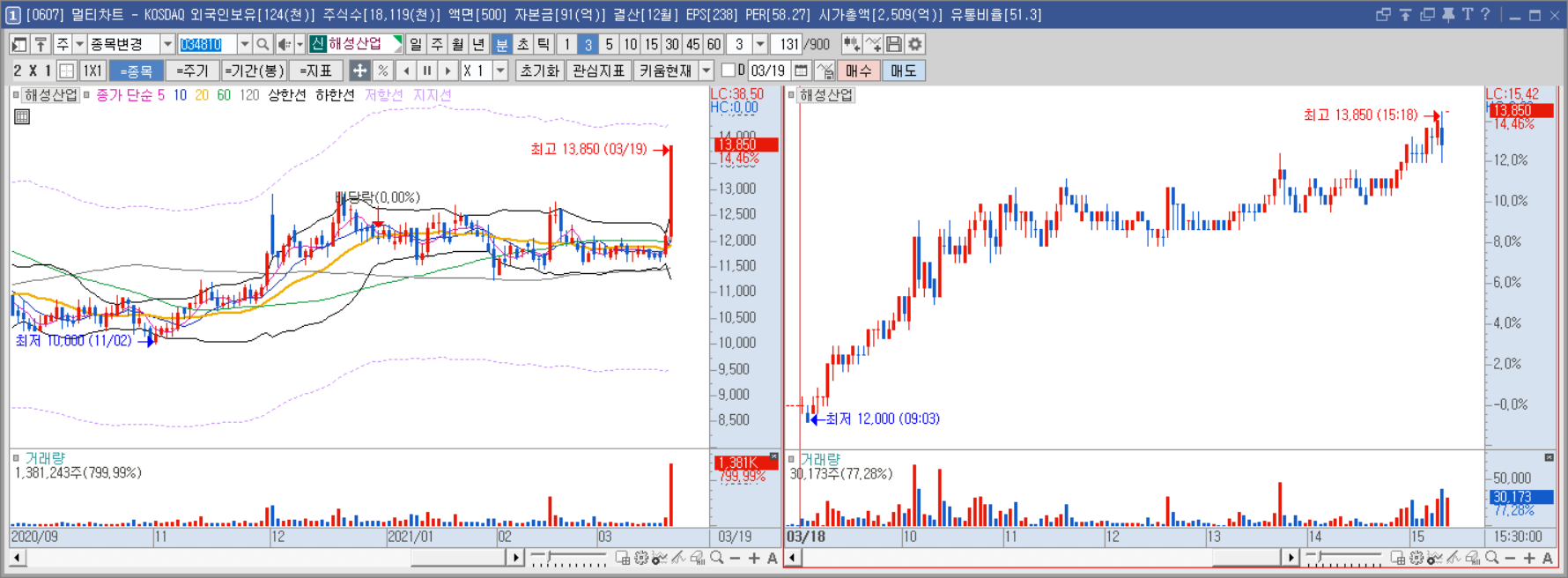Click the stock search magnifier icon
The width and height of the screenshot is (1568, 578).
pyautogui.click(x=262, y=44)
